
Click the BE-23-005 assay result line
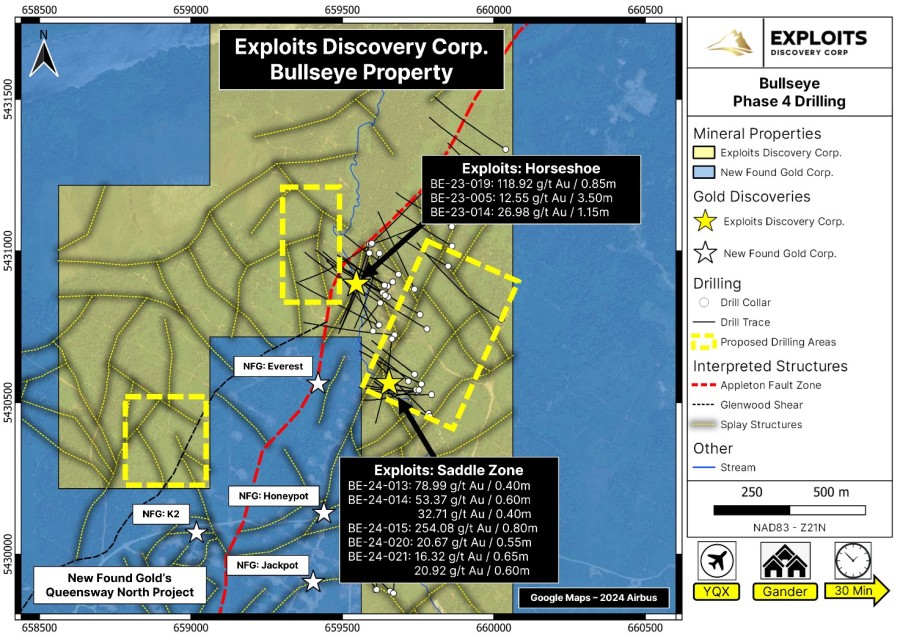pos(521,198)
